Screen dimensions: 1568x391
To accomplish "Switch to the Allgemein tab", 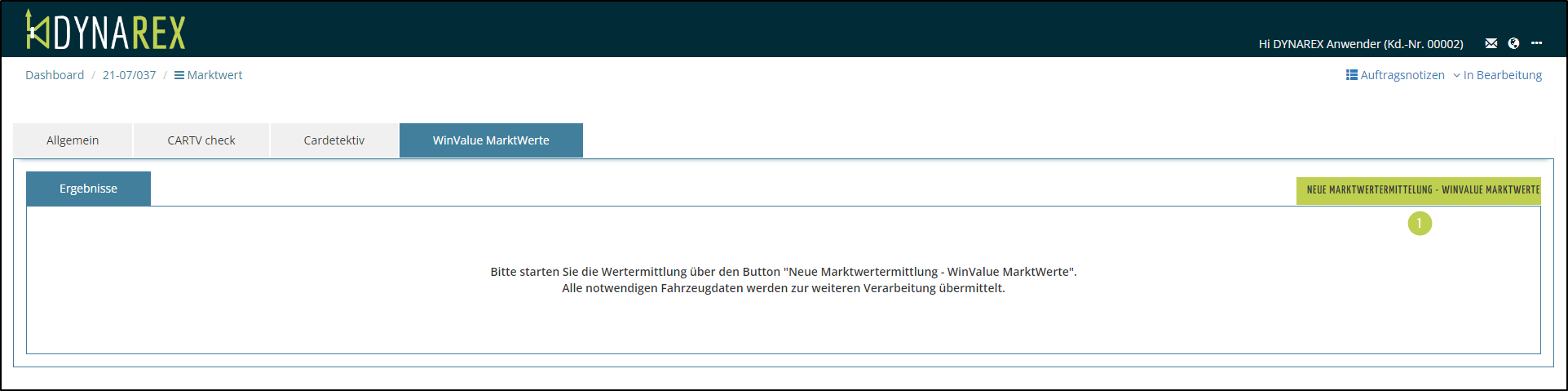I will coord(73,140).
